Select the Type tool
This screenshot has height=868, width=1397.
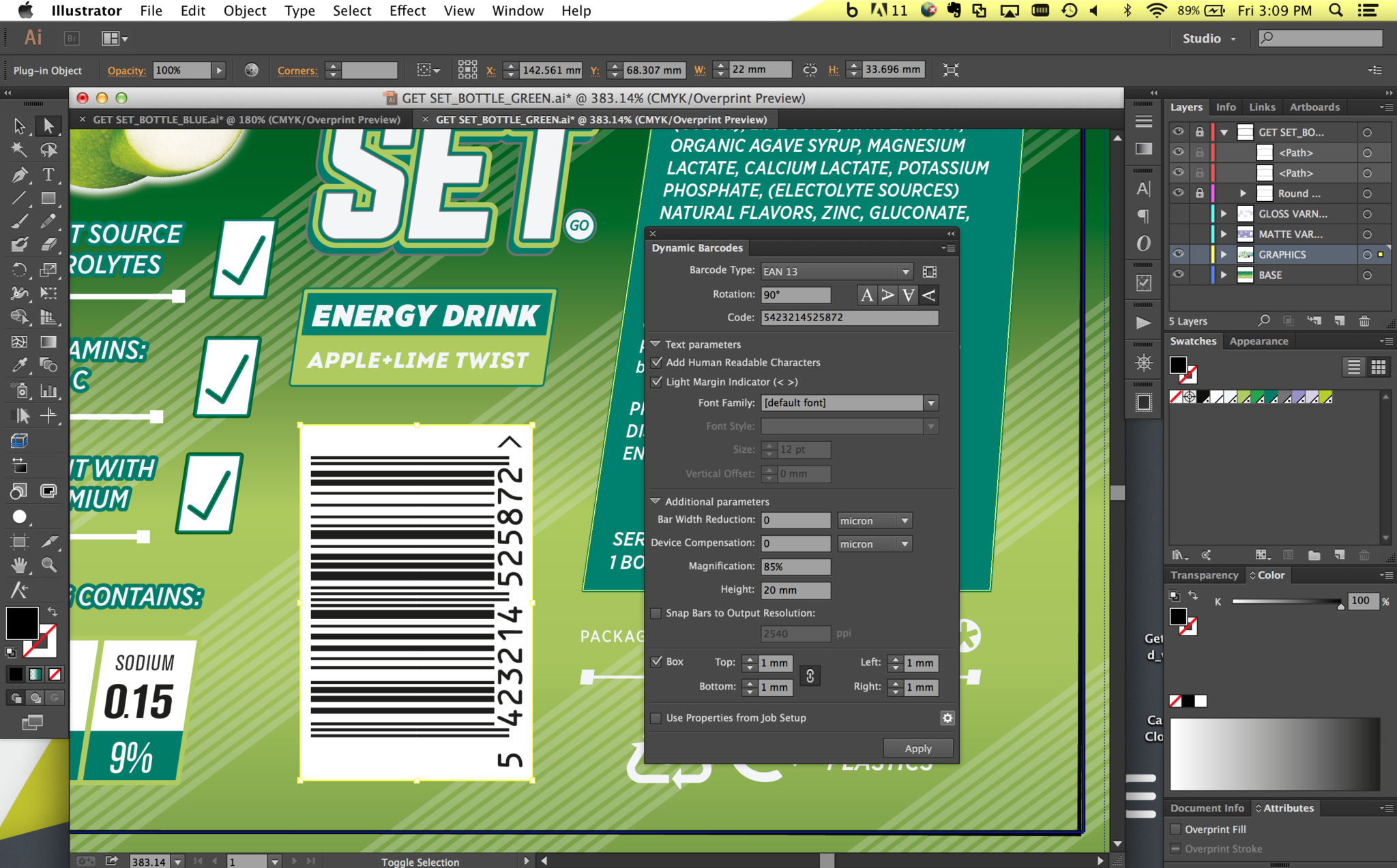[48, 175]
